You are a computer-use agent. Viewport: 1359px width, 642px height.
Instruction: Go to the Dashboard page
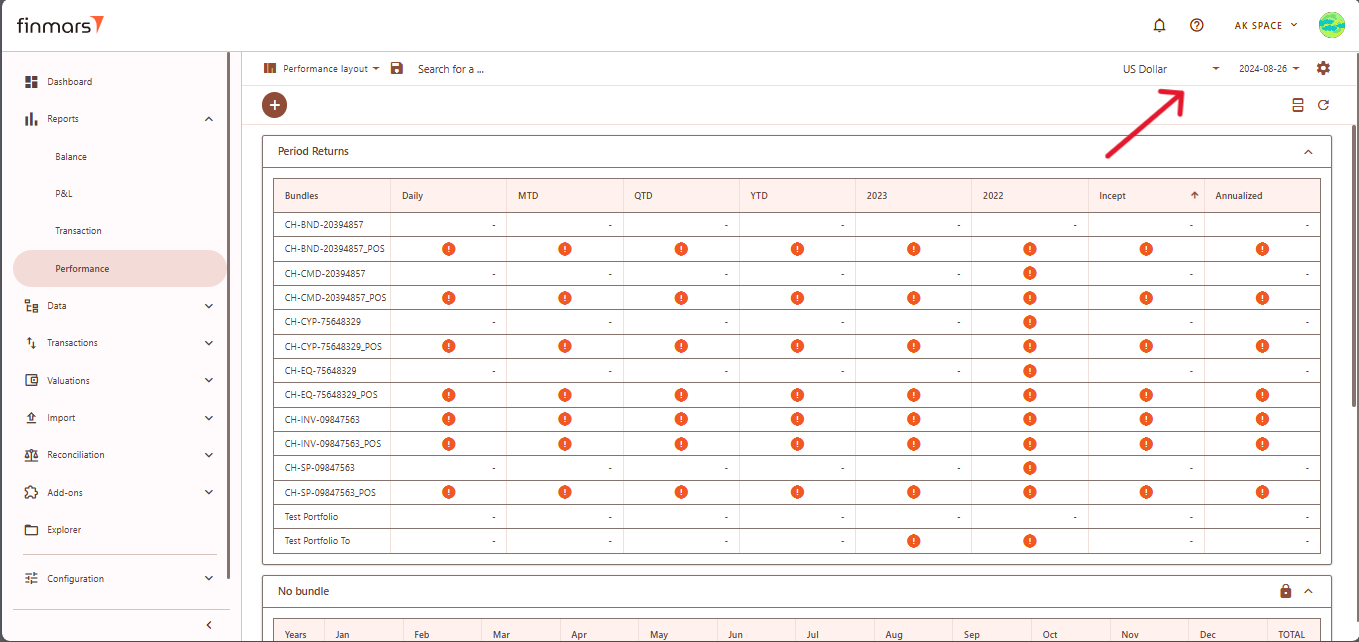[69, 82]
